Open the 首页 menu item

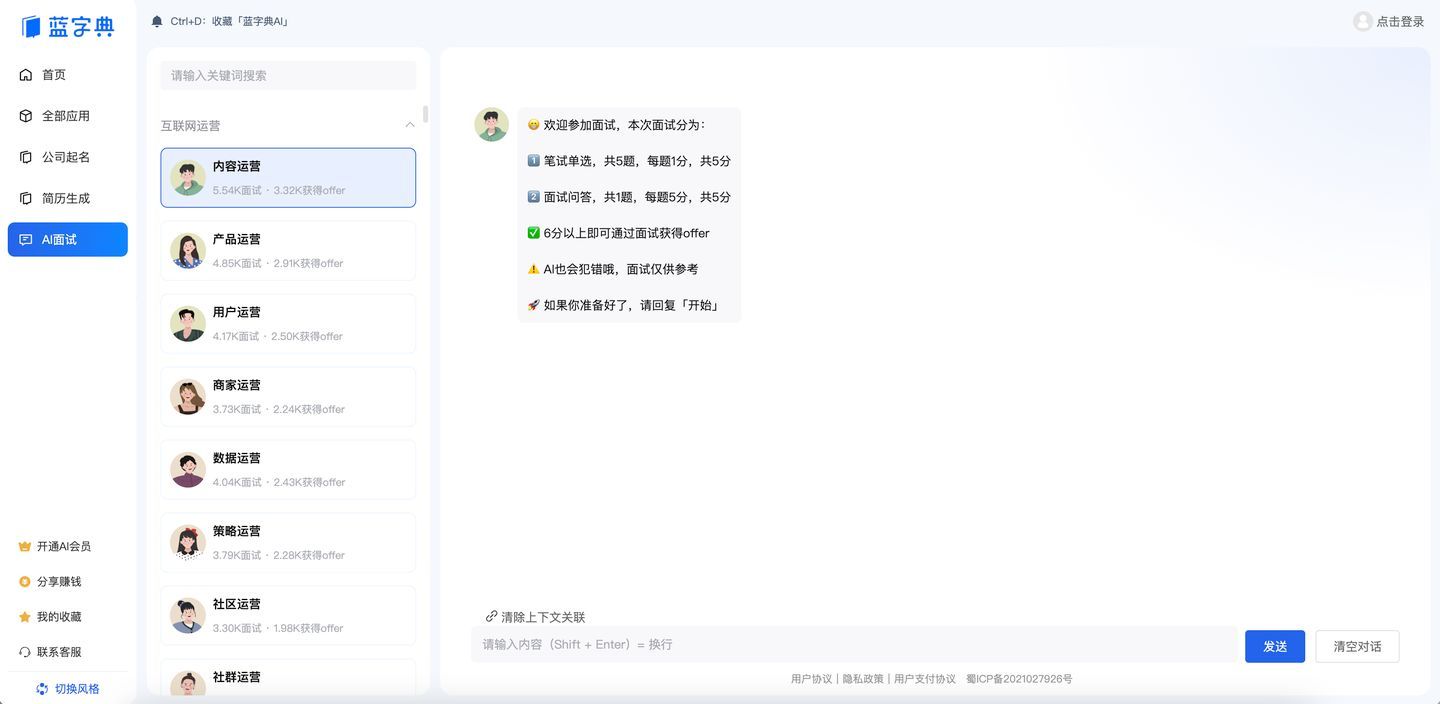click(x=68, y=75)
